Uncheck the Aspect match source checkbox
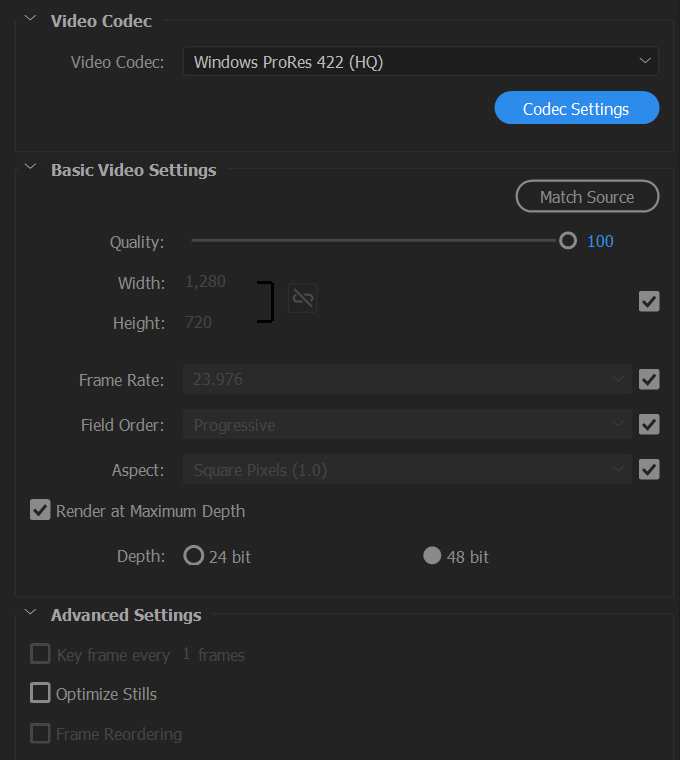Screen dimensions: 680x760 point(649,469)
